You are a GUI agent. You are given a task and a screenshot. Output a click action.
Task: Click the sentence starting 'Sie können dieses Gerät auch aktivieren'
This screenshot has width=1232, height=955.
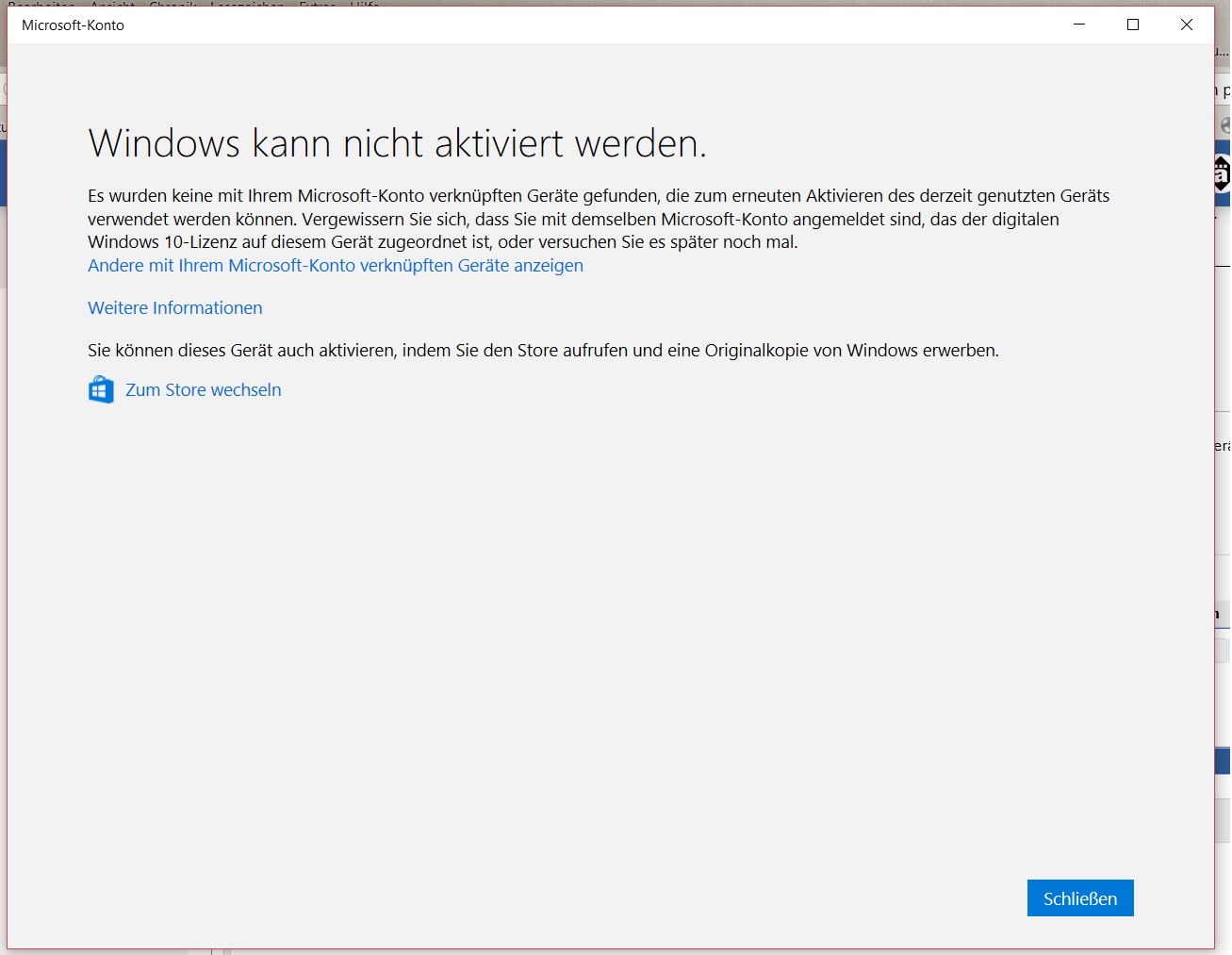tap(543, 351)
